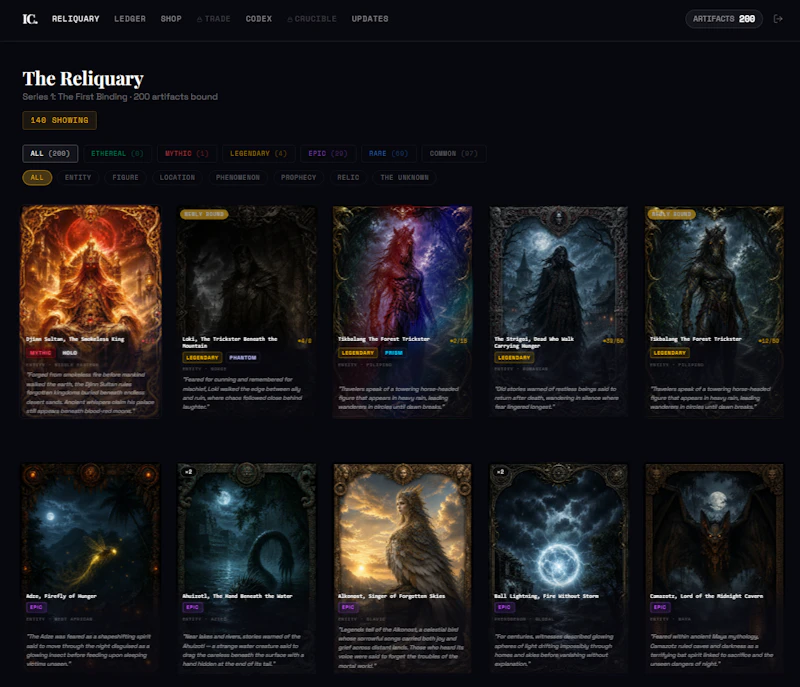The height and width of the screenshot is (687, 800).
Task: Filter by Legendary (4) rarity
Action: click(258, 154)
